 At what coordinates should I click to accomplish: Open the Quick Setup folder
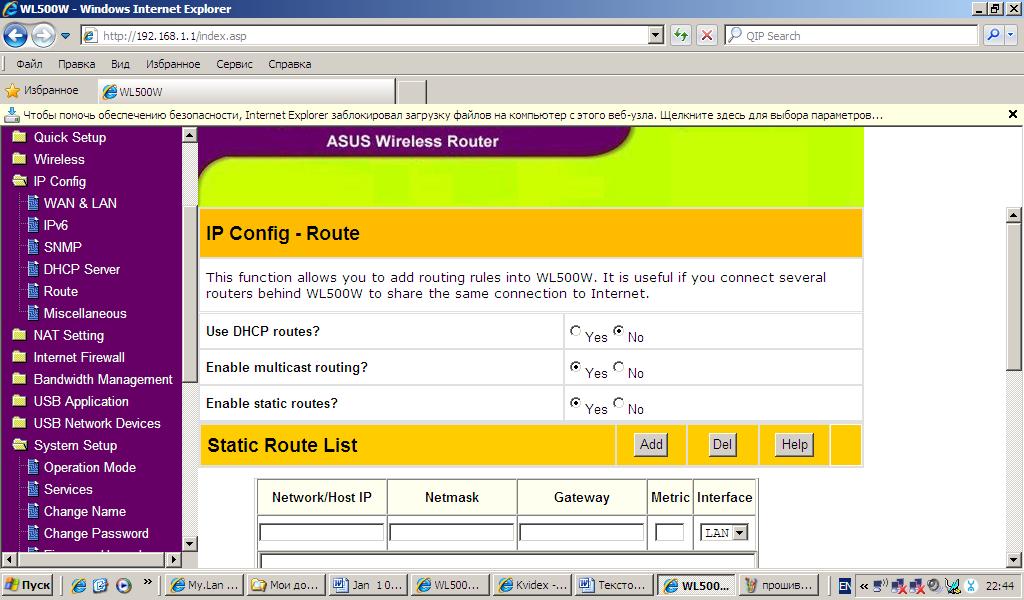59,137
